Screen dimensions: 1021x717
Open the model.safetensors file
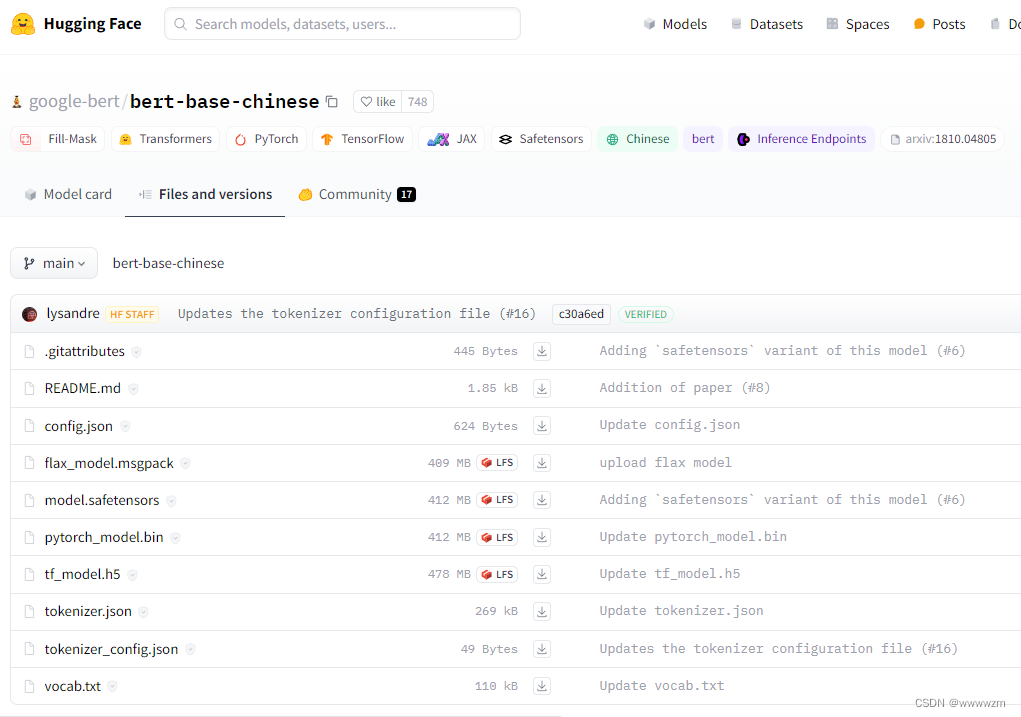(x=102, y=500)
